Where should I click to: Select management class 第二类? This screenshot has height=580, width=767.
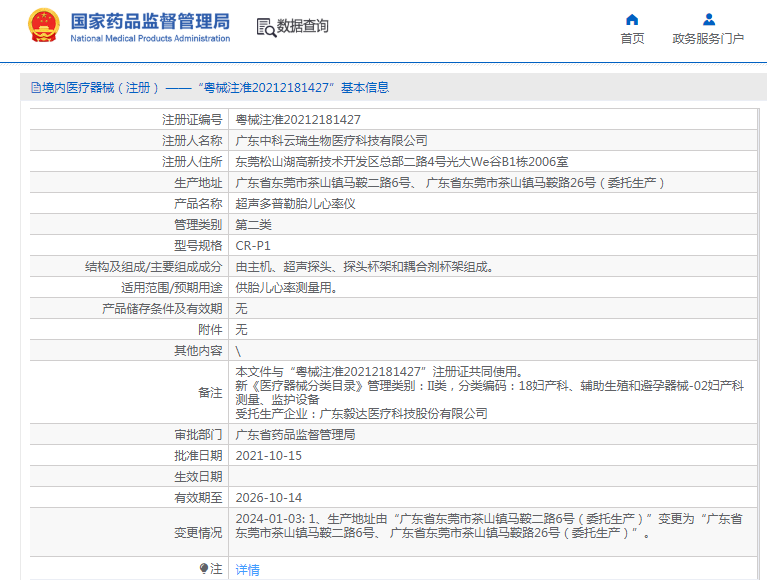coord(253,225)
